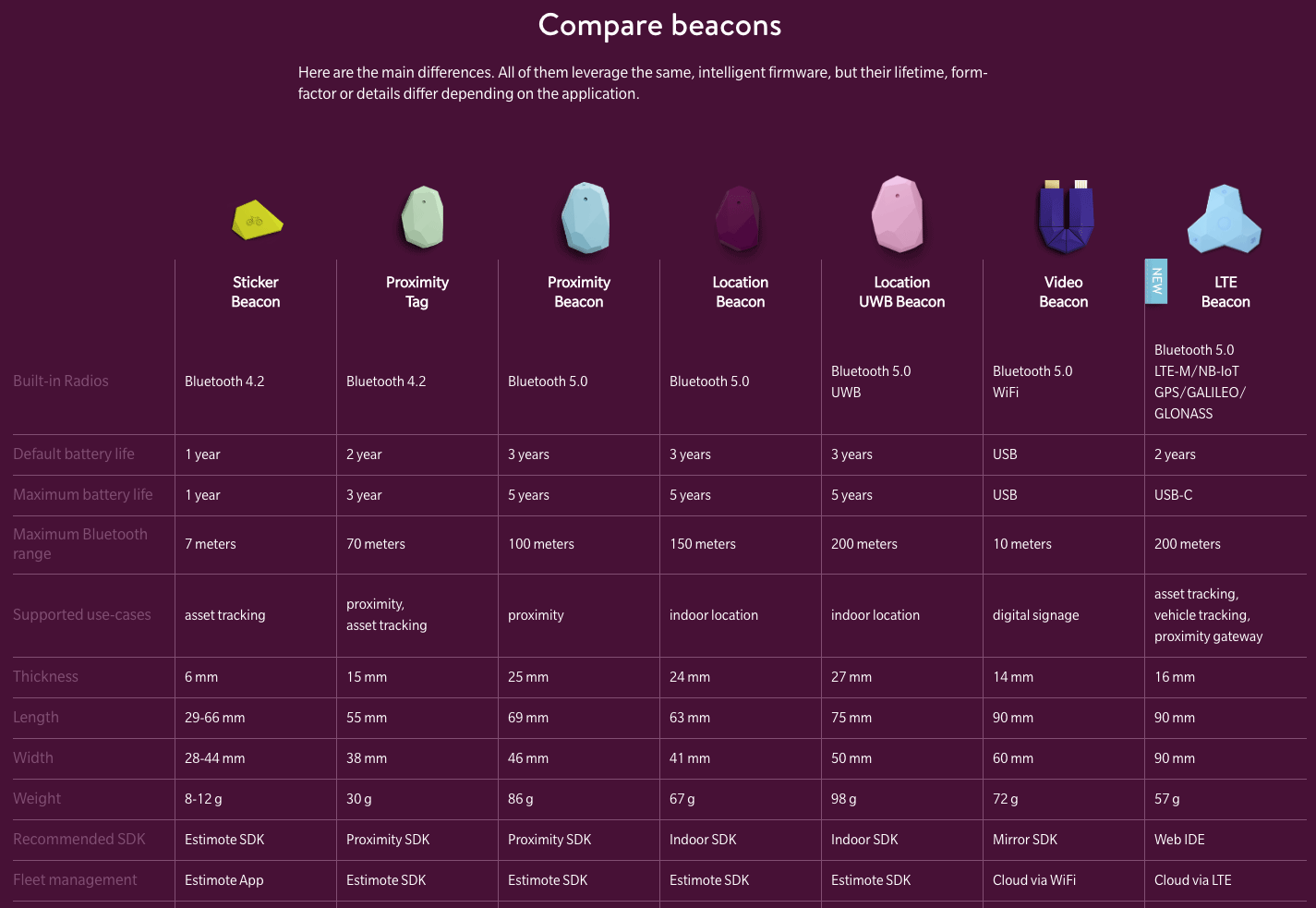Click the 69 mm length cell
1316x908 pixels.
[x=528, y=718]
